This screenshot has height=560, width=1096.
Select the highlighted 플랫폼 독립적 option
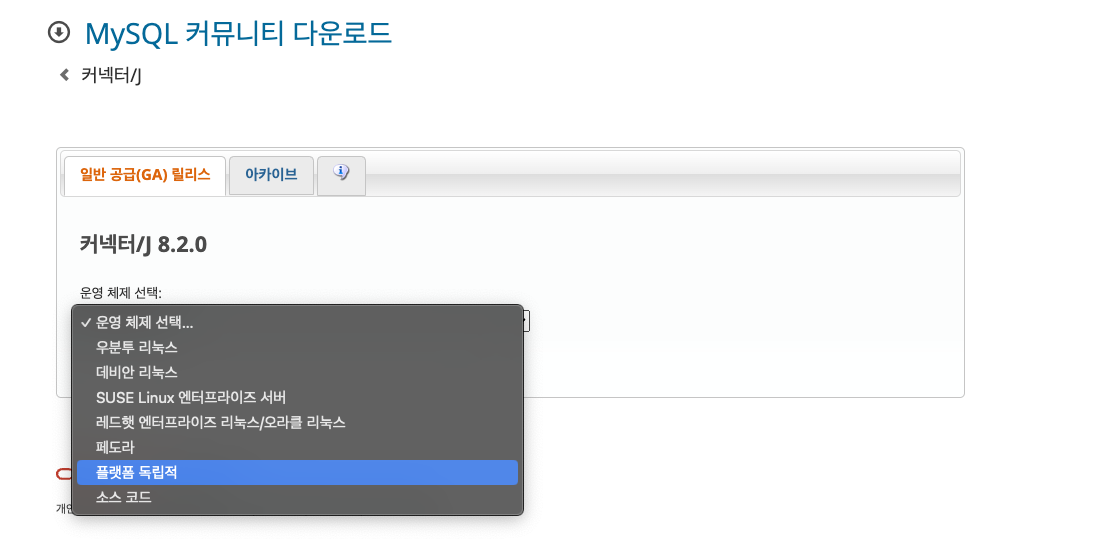coord(297,473)
